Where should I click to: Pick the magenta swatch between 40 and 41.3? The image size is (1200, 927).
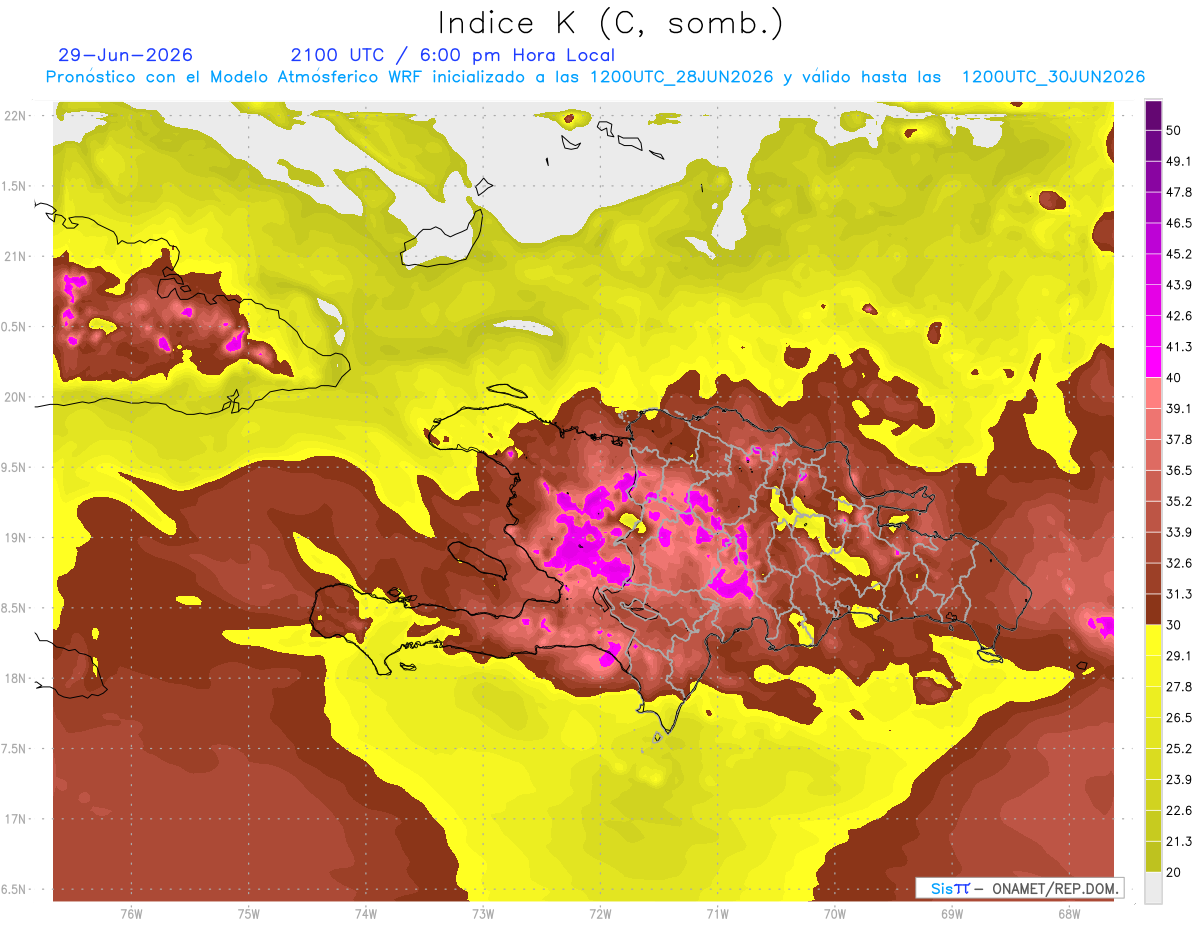[1153, 362]
